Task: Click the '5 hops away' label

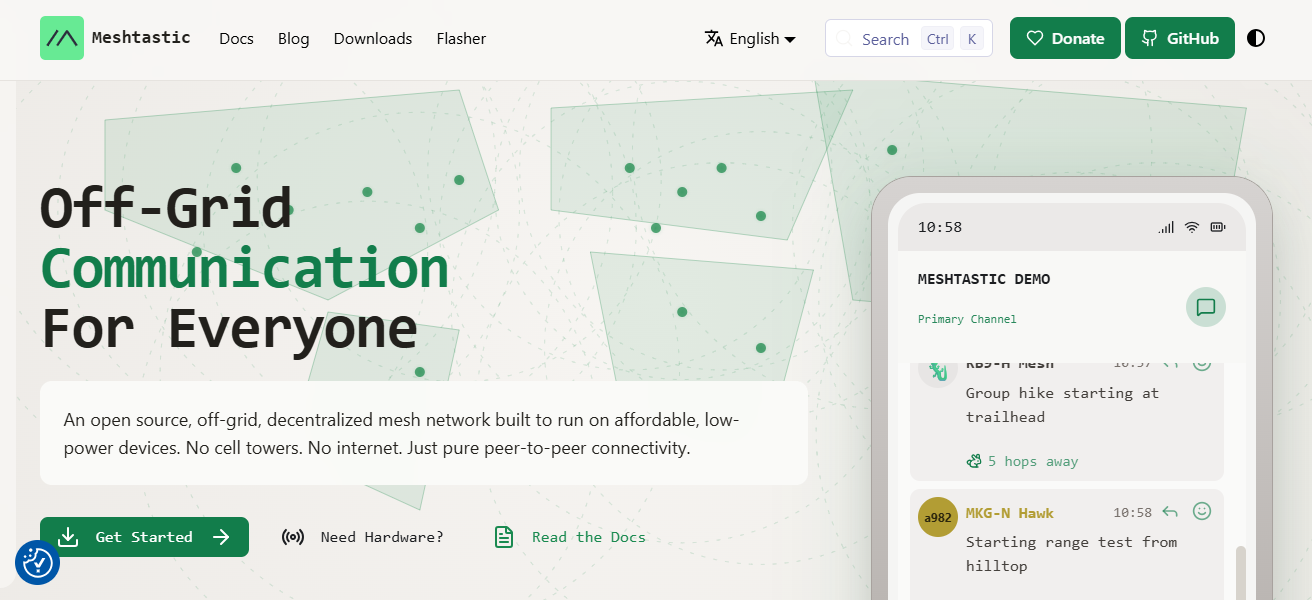Action: coord(1033,461)
